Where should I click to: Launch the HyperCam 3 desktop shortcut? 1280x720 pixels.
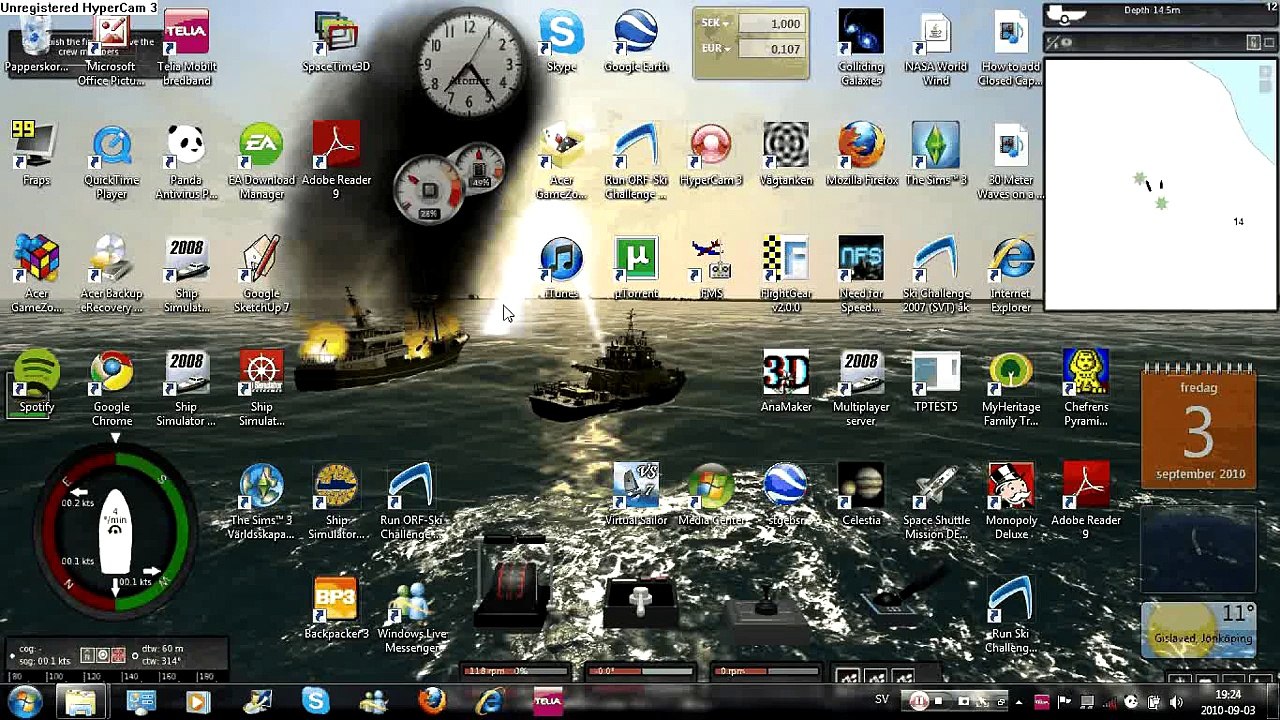pos(711,155)
